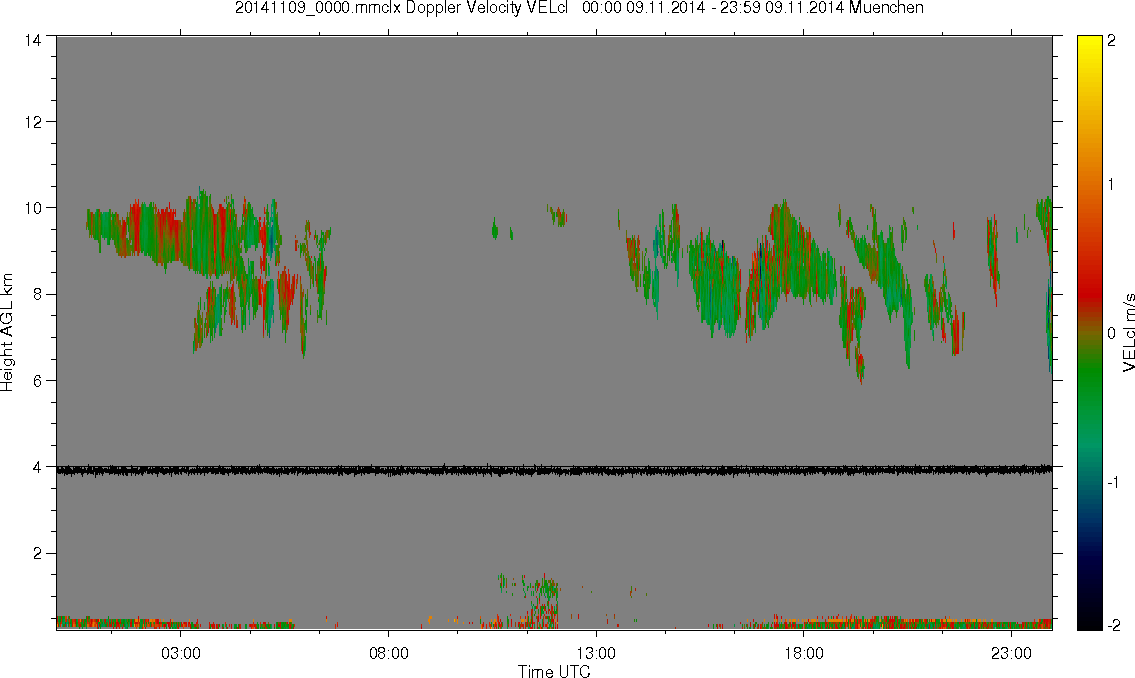Click the 'Time UTC' x-axis label
Screen dimensions: 1135x678
554,671
